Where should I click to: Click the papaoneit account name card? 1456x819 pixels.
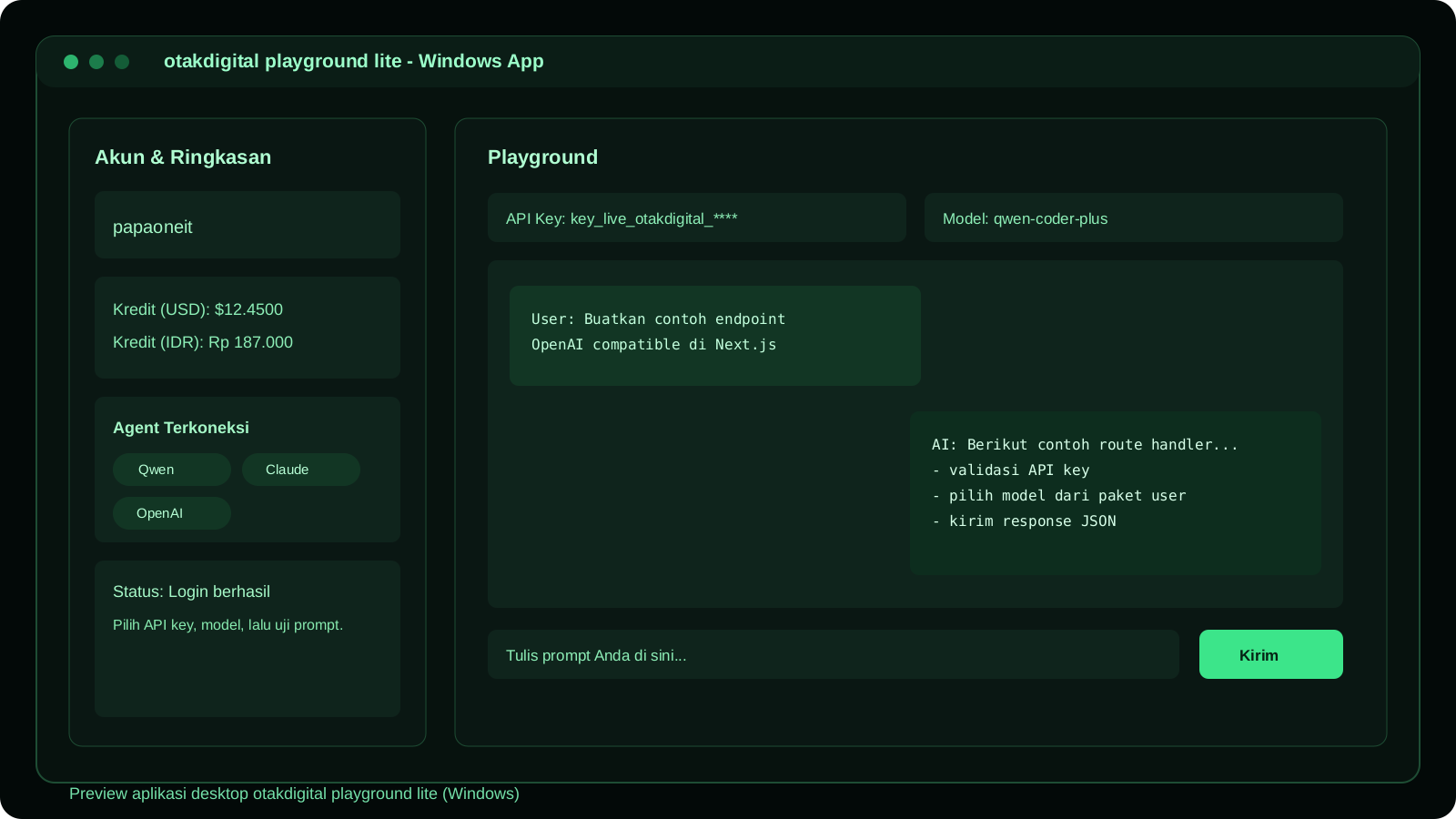click(x=247, y=226)
